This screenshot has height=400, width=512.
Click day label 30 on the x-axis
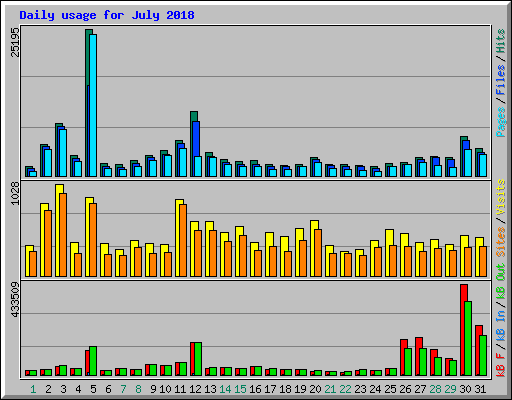coord(465,389)
